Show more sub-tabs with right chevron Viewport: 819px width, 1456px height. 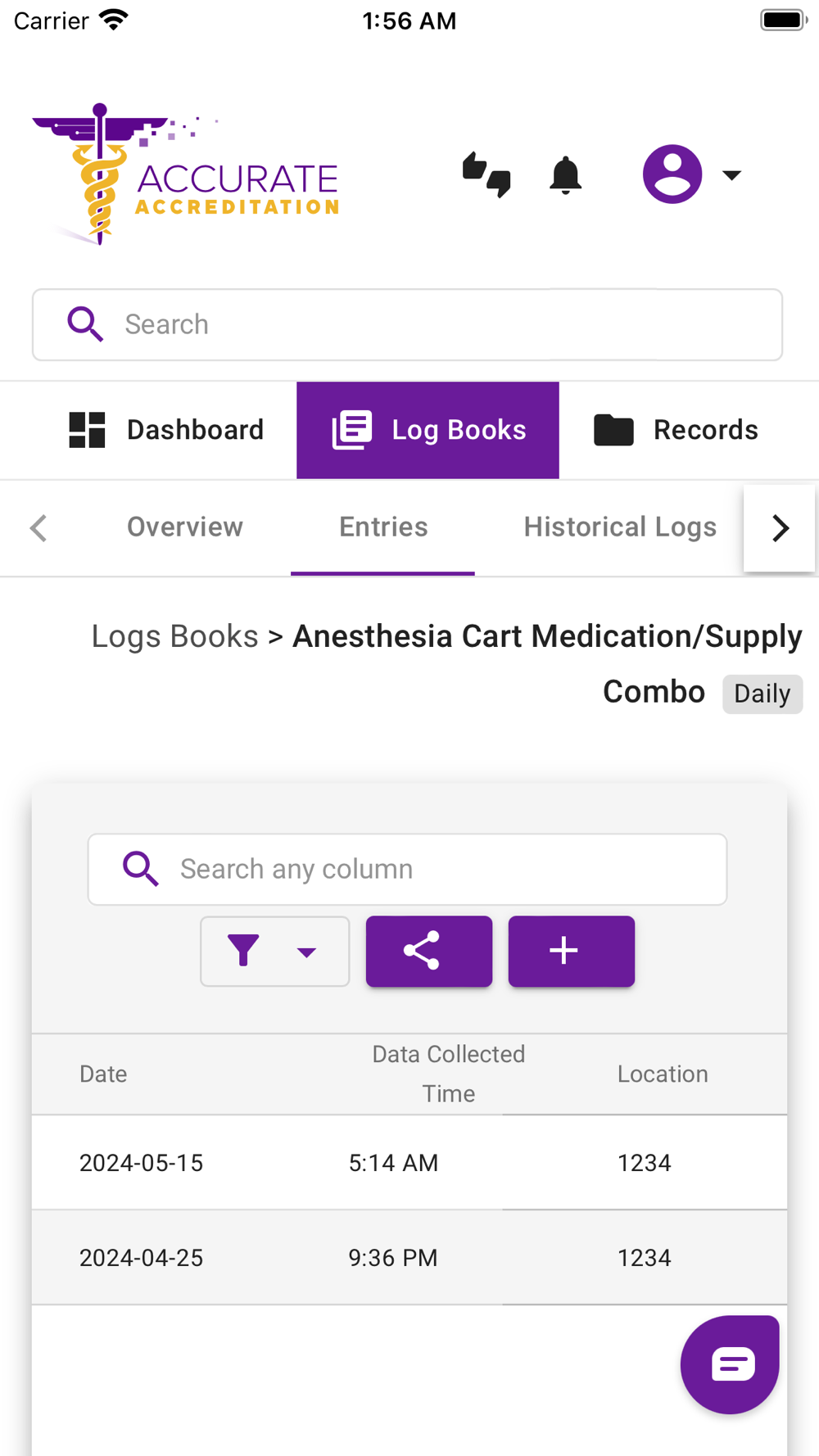(781, 527)
